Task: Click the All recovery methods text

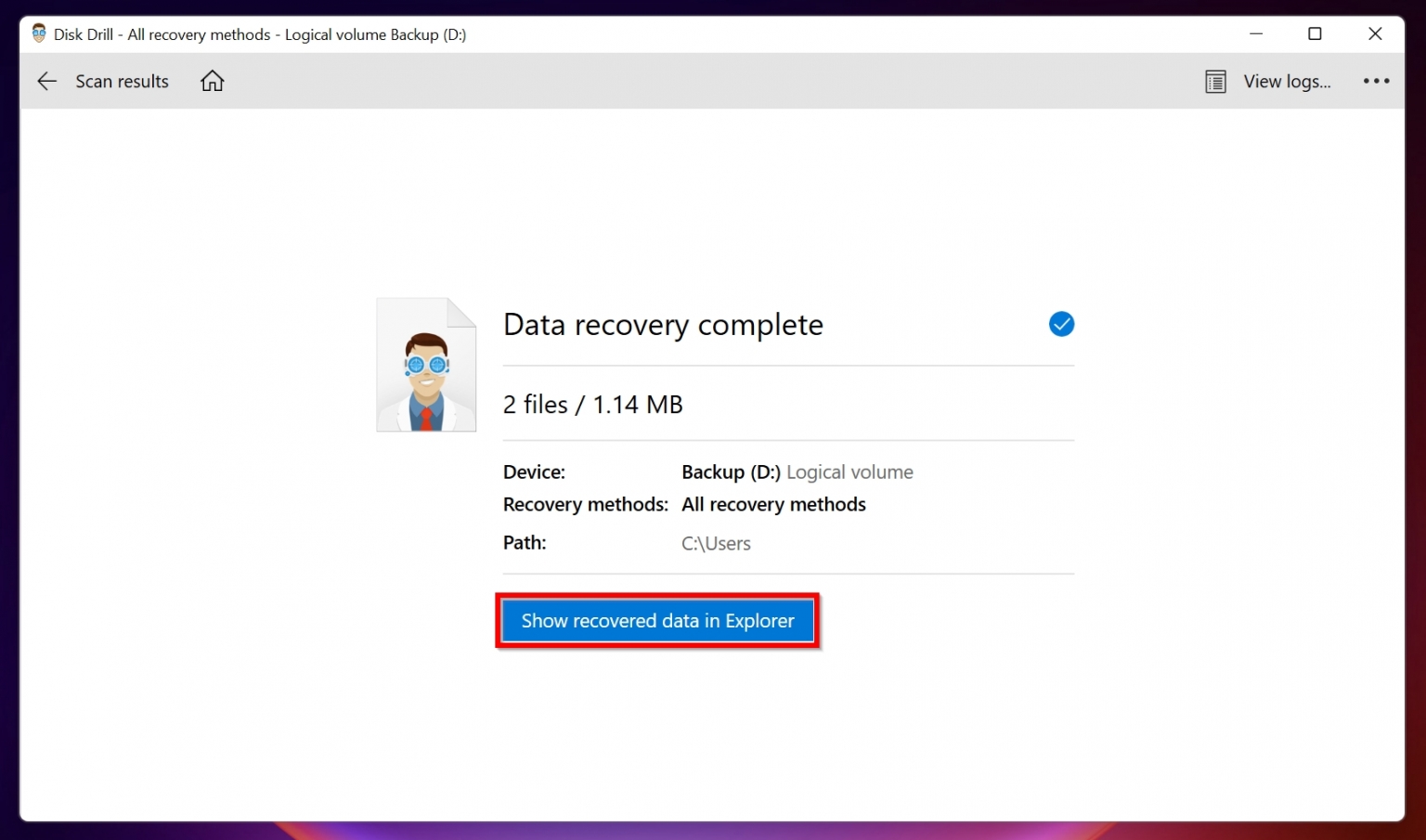Action: click(773, 504)
